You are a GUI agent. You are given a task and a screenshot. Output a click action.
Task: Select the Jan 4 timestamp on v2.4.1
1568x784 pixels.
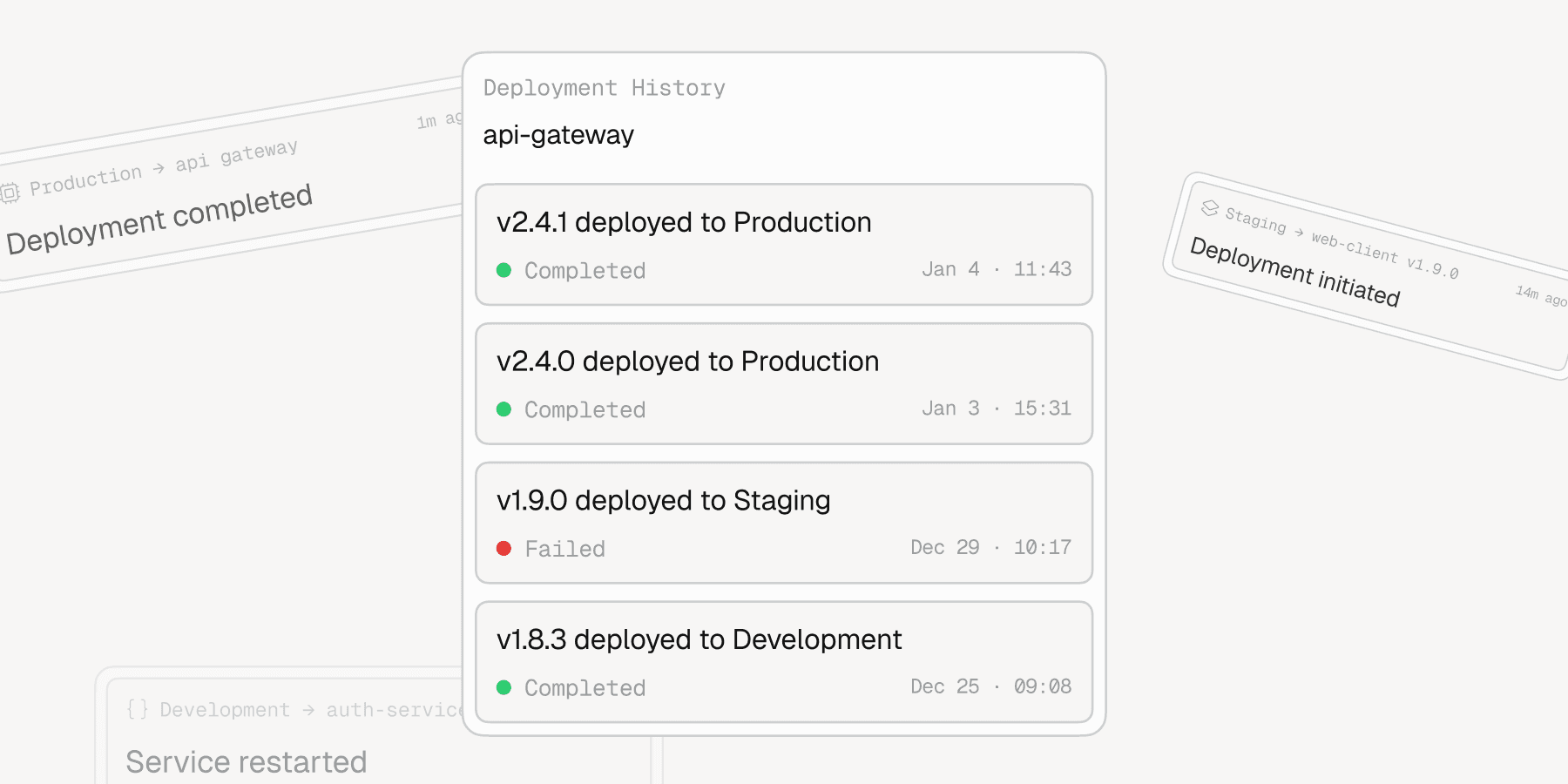click(x=997, y=269)
